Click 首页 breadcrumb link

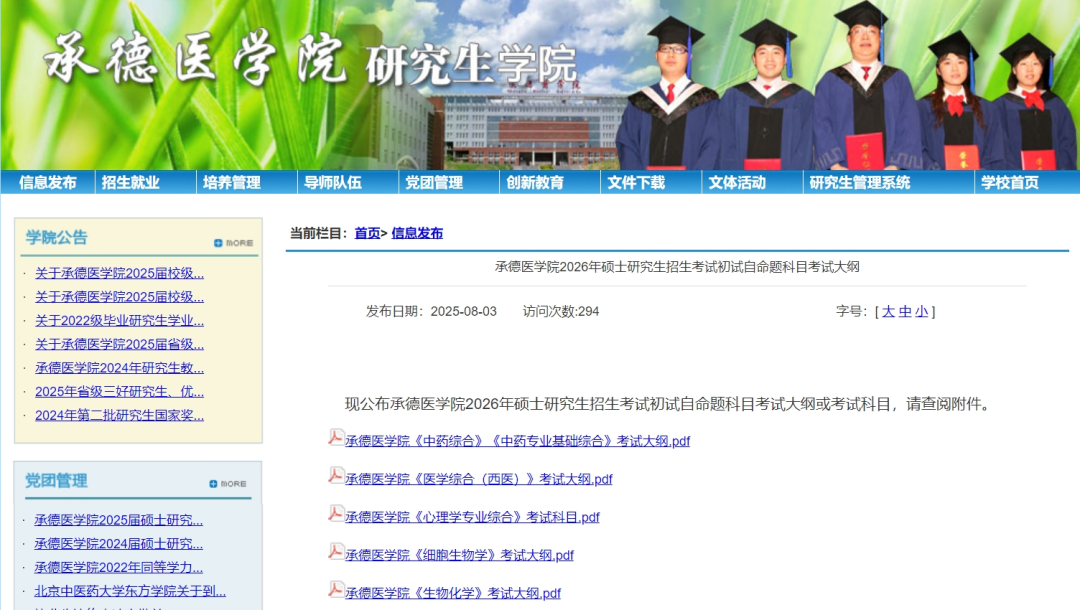pyautogui.click(x=367, y=233)
